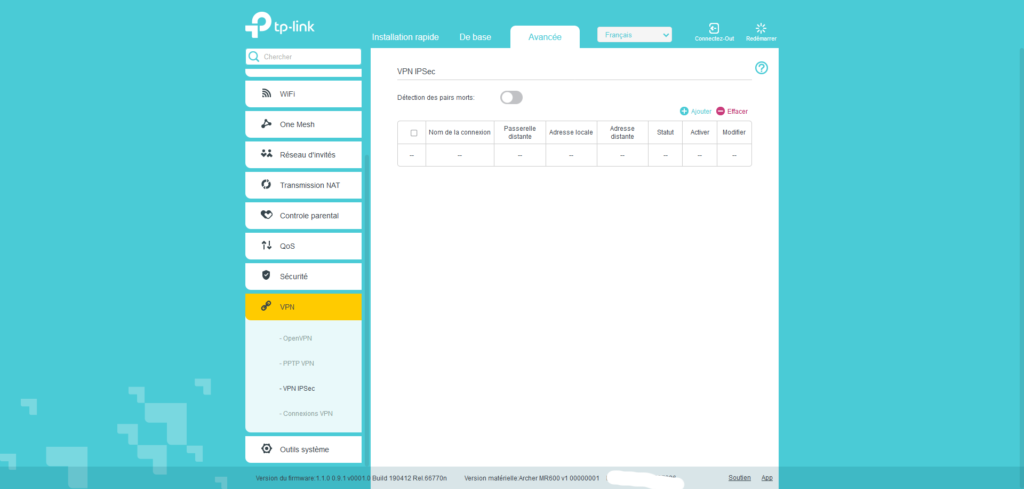Open the Français language dropdown
The height and width of the screenshot is (489, 1024).
coord(634,35)
